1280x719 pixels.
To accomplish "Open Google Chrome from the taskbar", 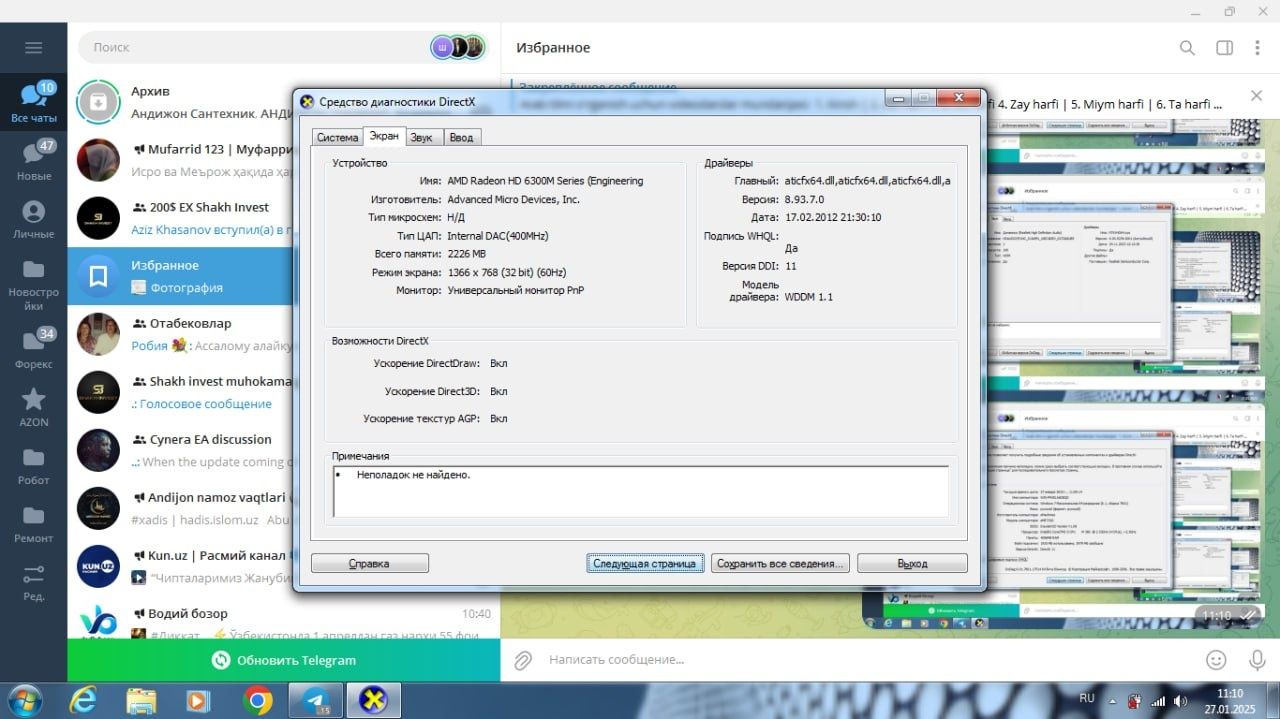I will tap(257, 701).
